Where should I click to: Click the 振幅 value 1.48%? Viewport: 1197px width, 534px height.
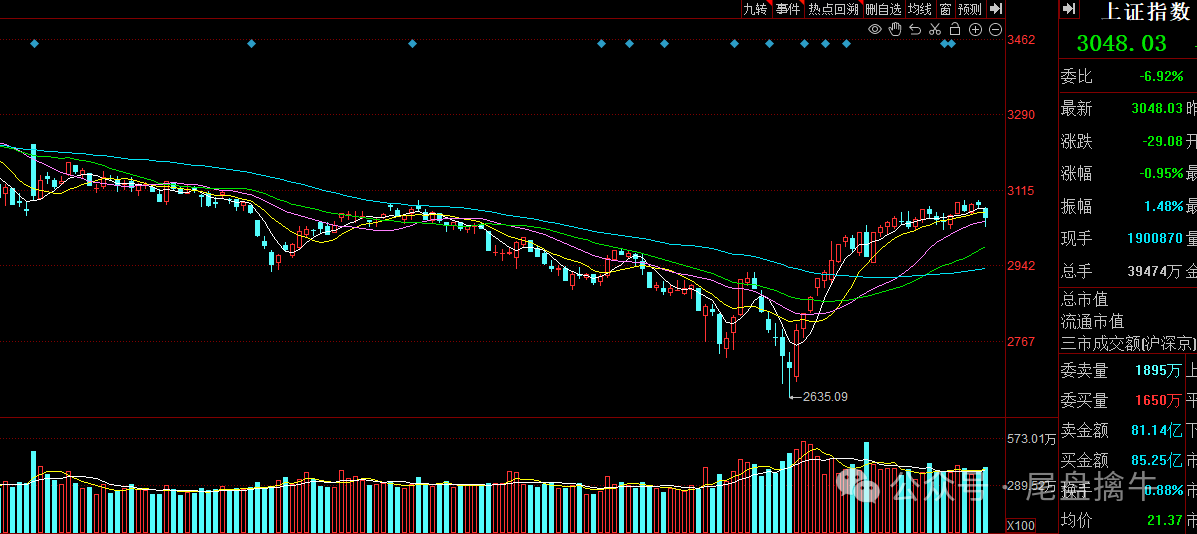(x=1164, y=207)
